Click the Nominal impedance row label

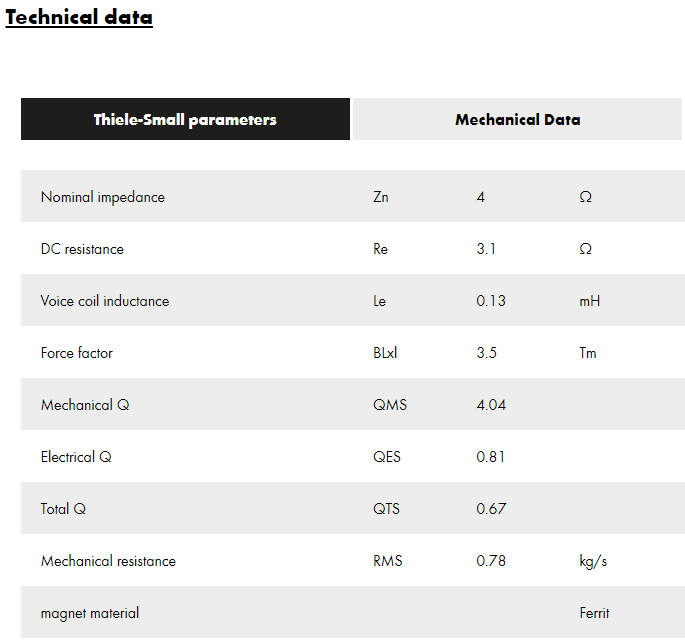pyautogui.click(x=103, y=197)
